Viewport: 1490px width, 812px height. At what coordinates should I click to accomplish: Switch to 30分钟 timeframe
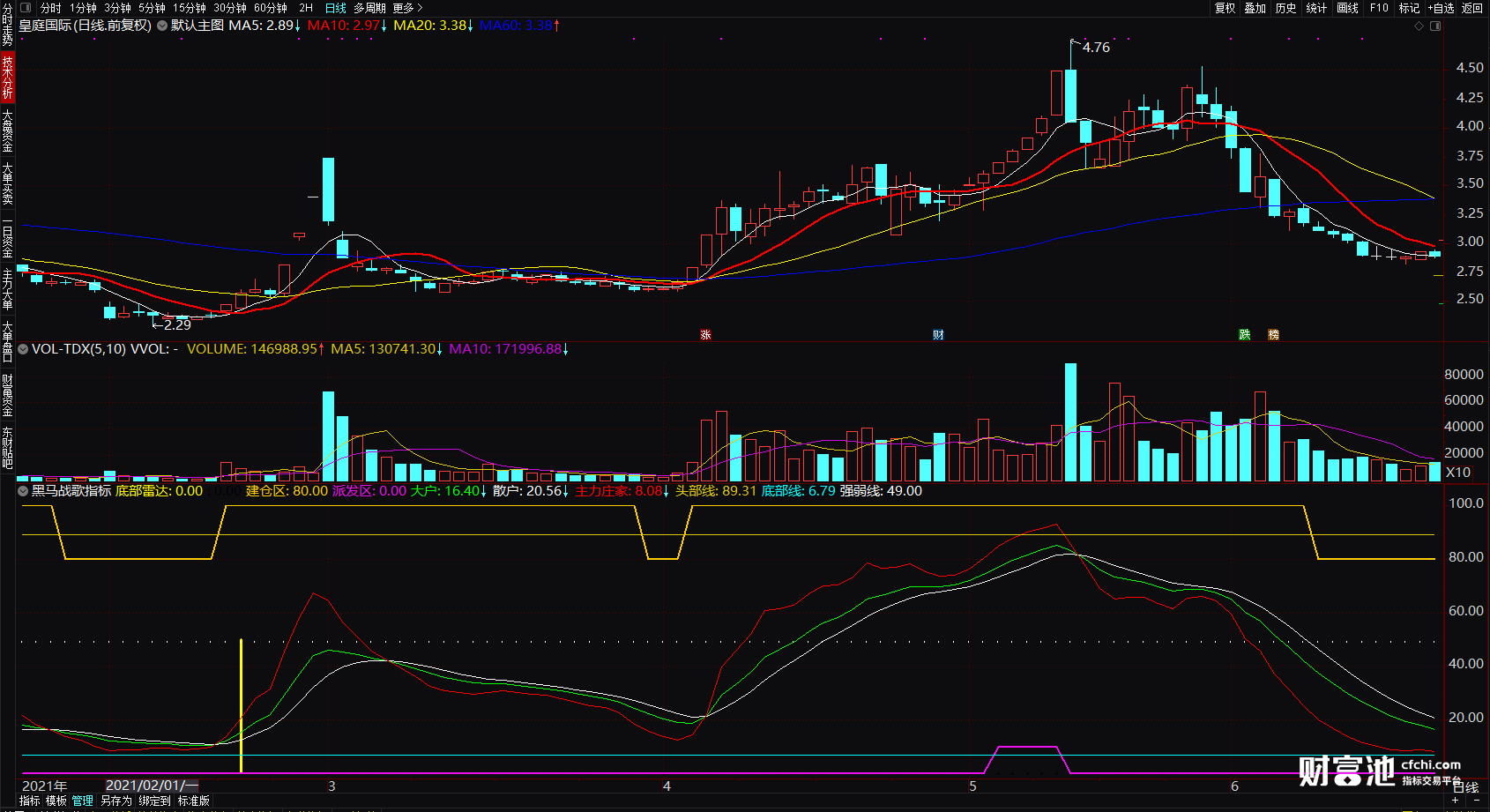point(230,8)
